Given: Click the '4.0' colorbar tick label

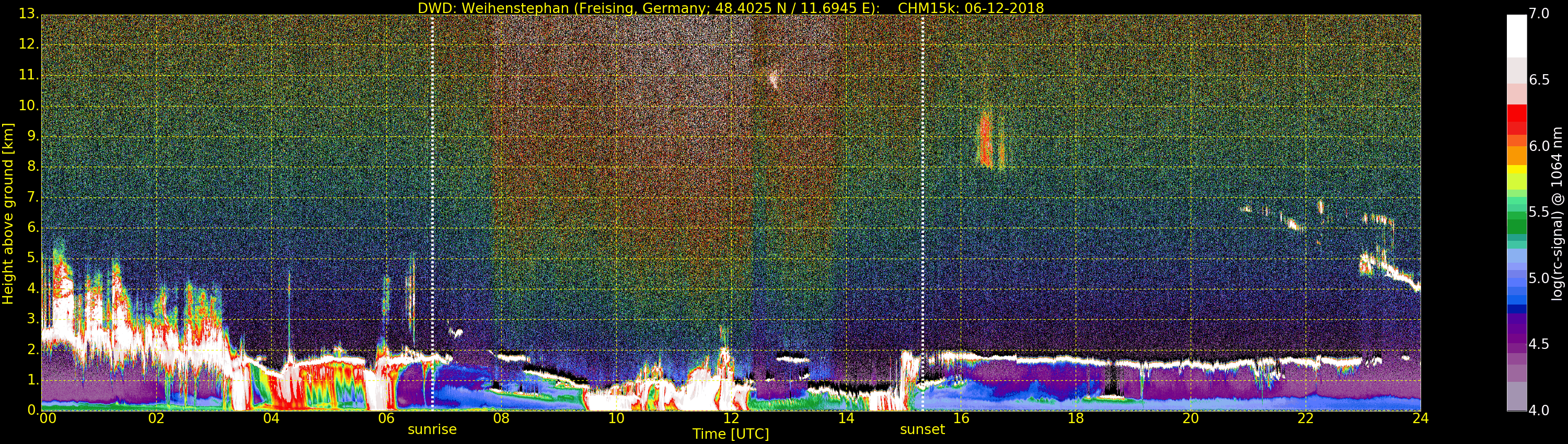Looking at the screenshot, I should tap(1539, 411).
